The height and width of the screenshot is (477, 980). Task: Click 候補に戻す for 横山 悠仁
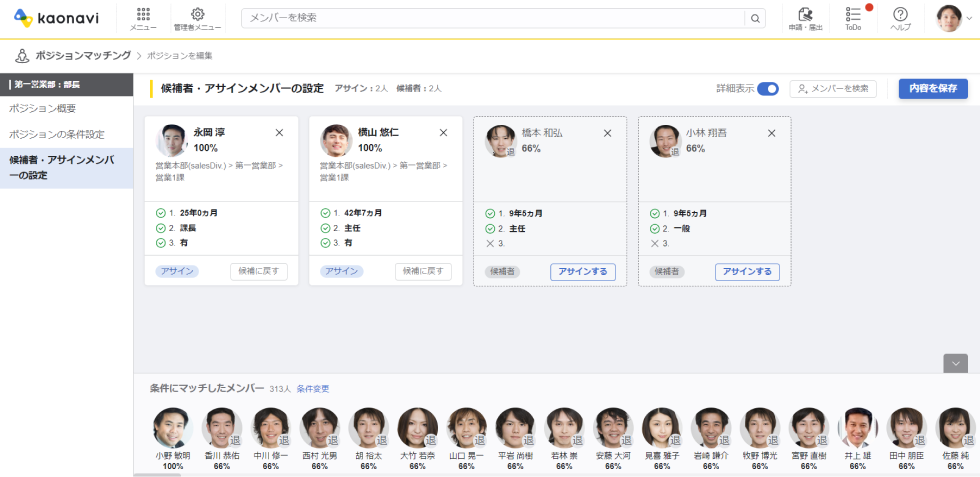point(422,271)
